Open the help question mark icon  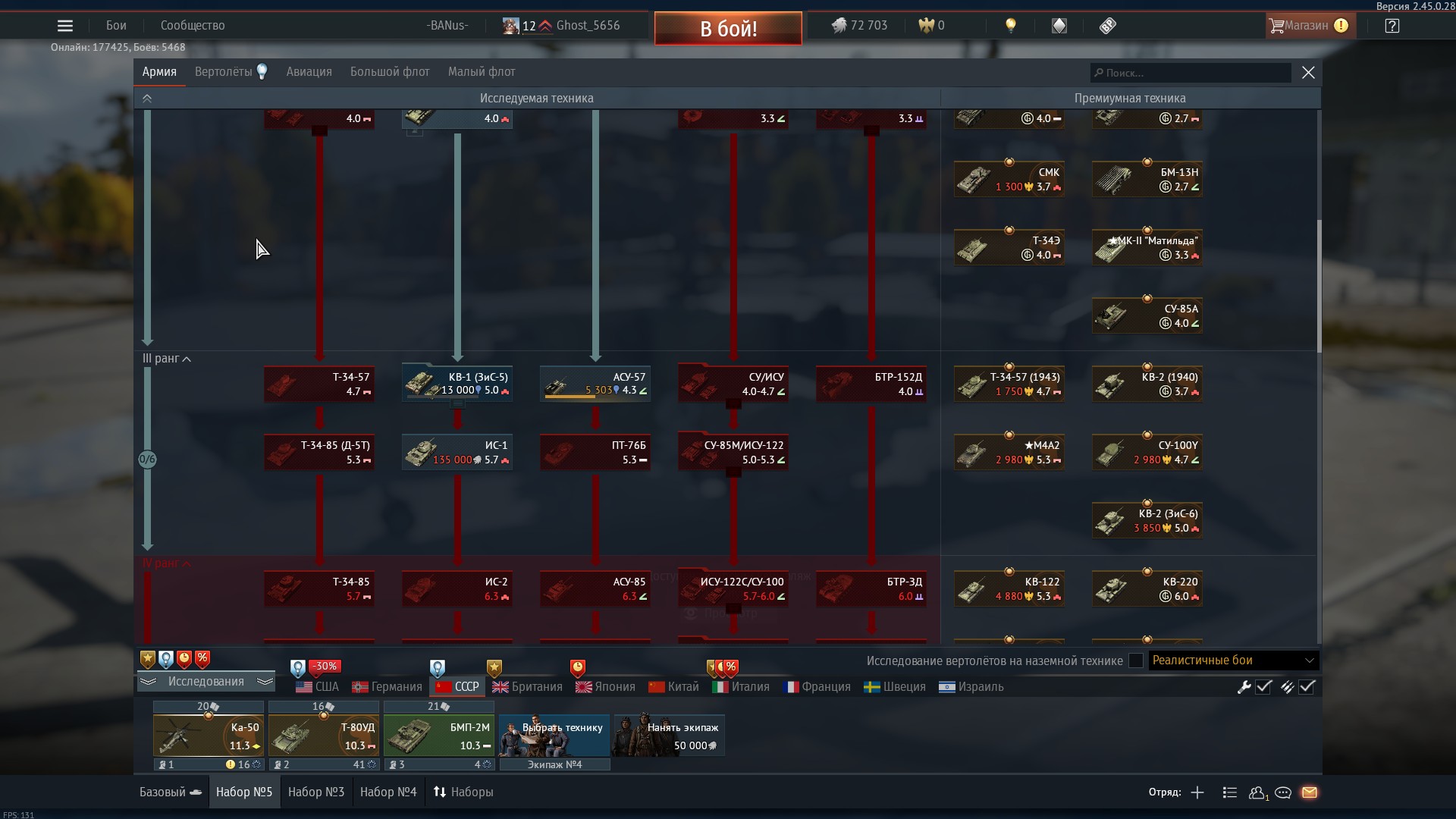[1392, 26]
